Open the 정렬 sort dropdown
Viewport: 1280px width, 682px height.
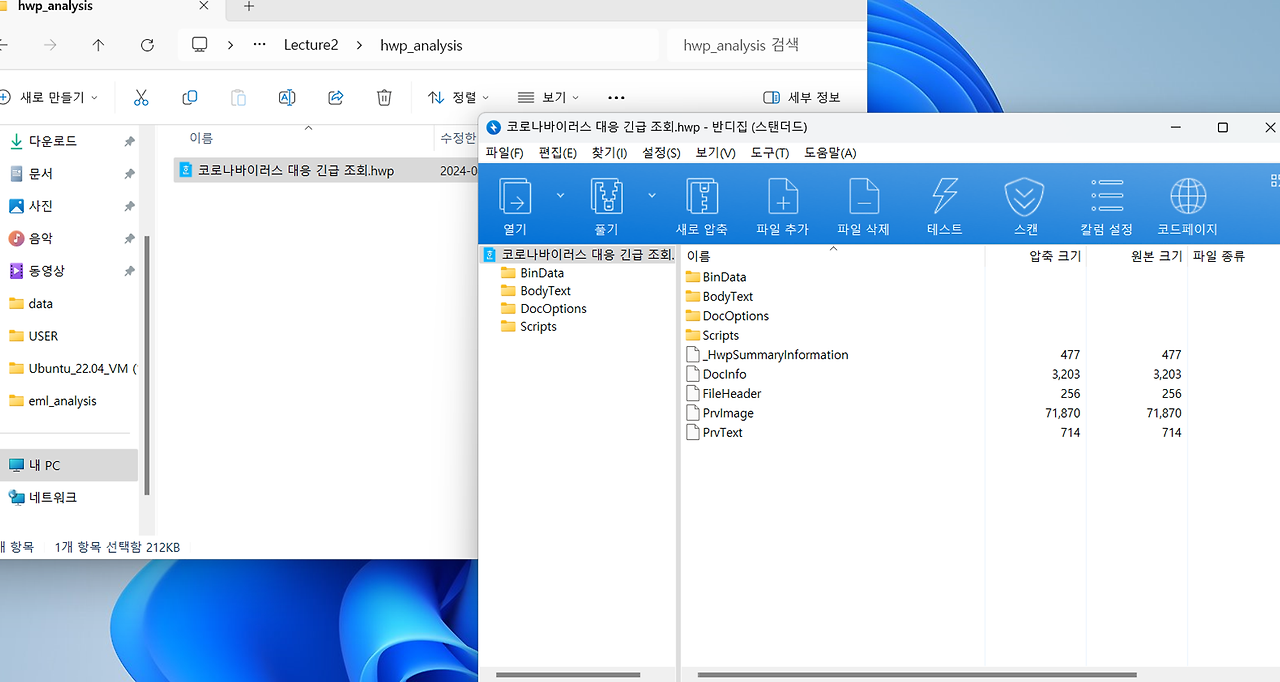click(459, 97)
